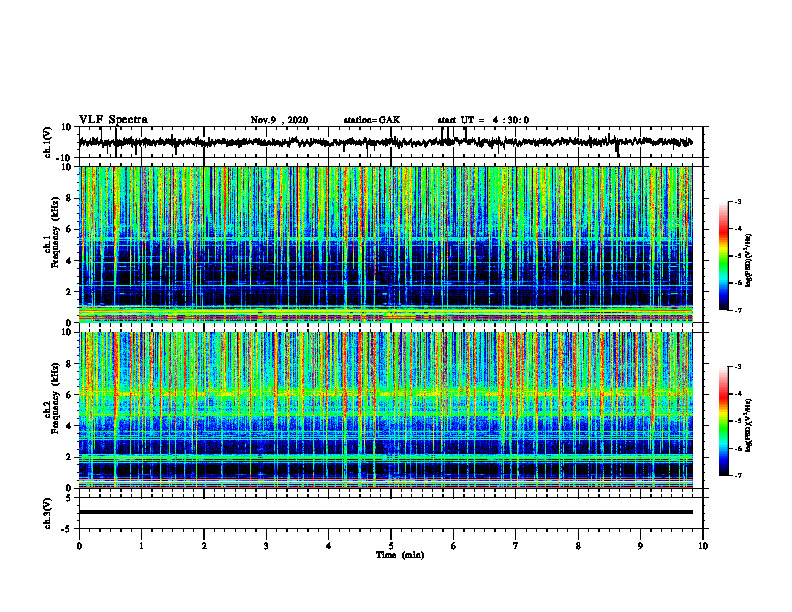
Task: Click the "-3" label atop ch.1 color bar
Action: (x=737, y=202)
